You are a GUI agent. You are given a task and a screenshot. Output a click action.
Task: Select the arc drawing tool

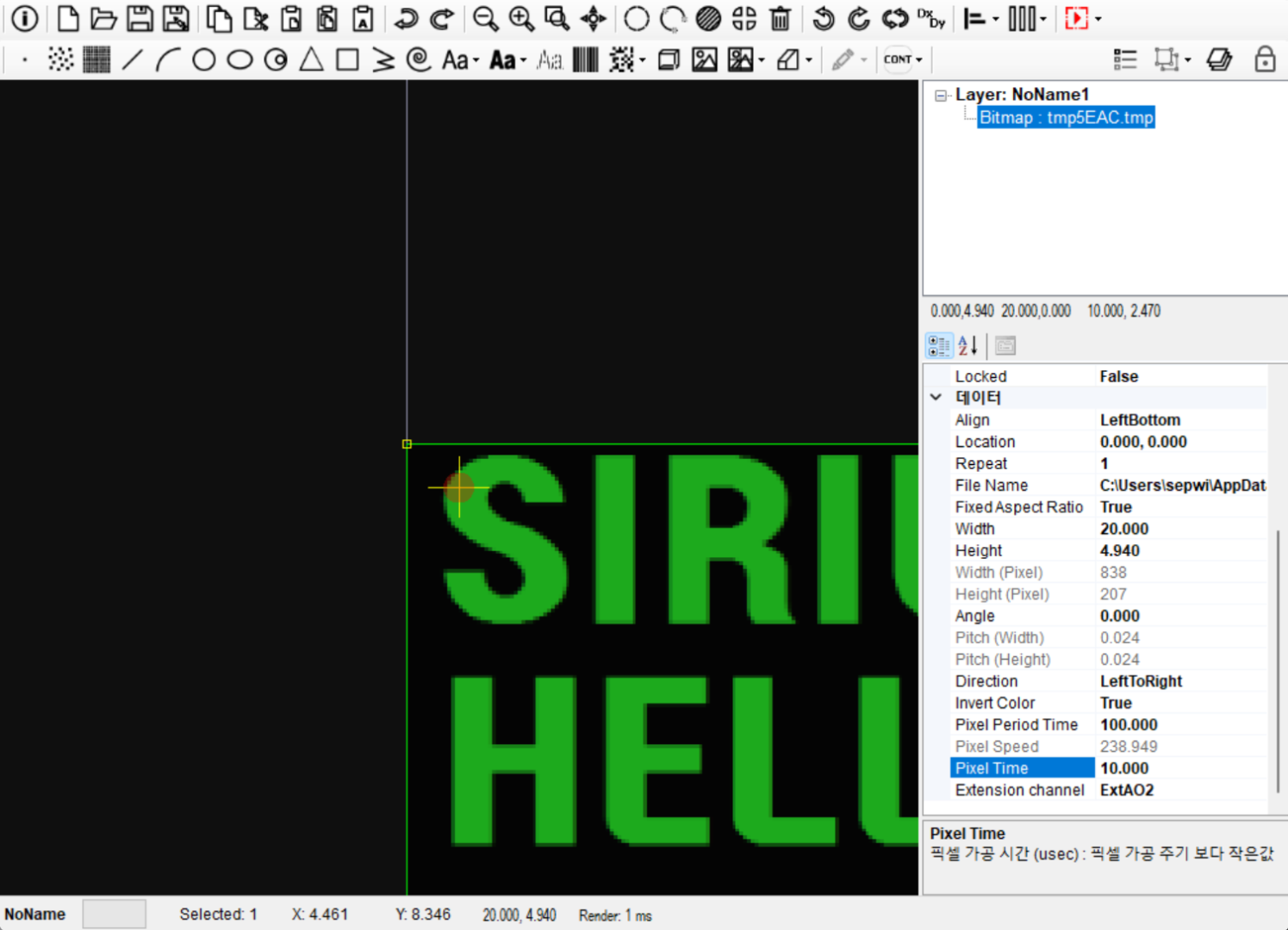168,59
